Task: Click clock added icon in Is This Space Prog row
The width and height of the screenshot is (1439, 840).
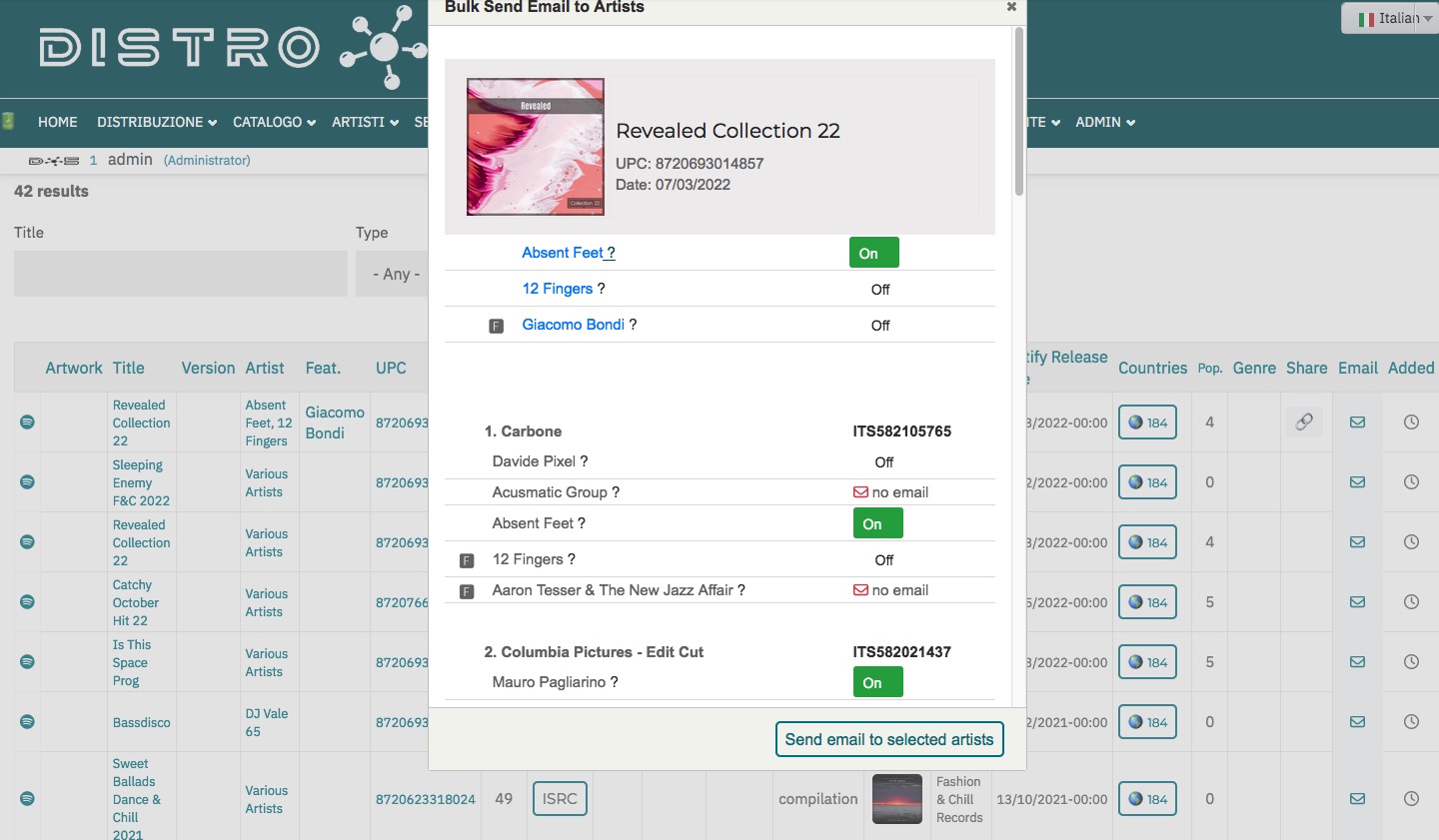Action: [1411, 662]
